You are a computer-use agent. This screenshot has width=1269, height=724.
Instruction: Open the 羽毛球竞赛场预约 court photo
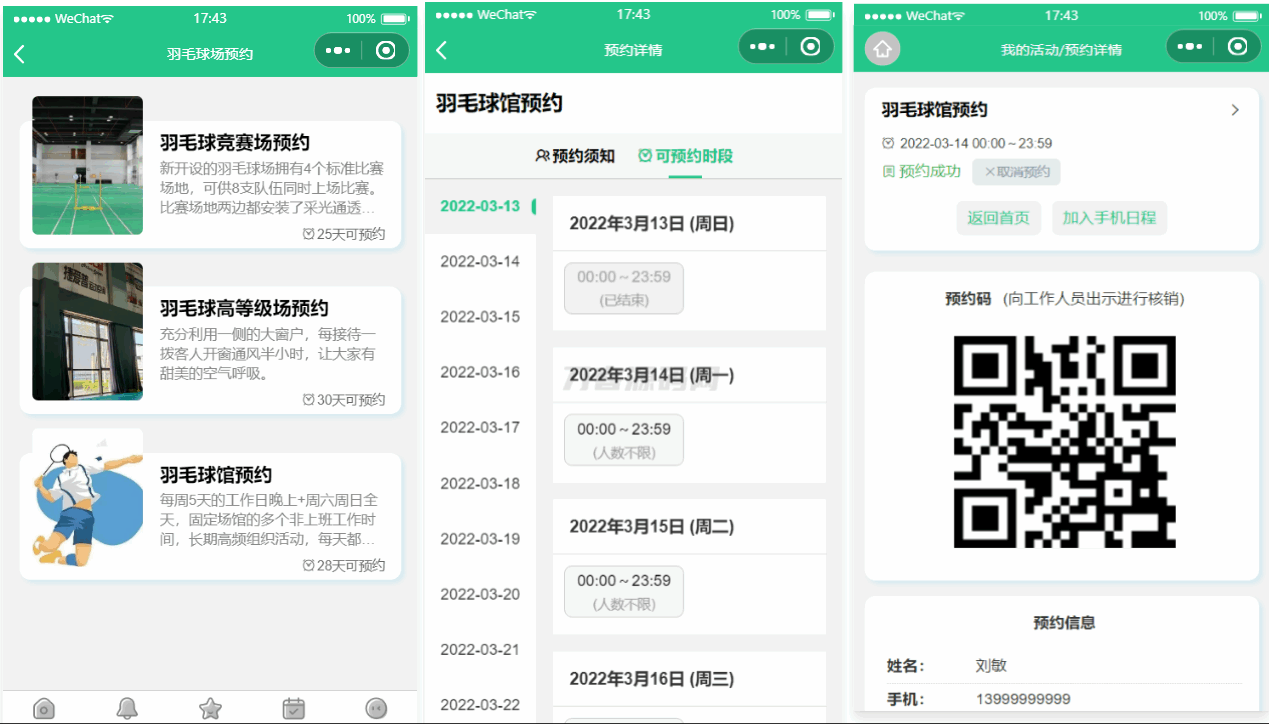pyautogui.click(x=87, y=165)
